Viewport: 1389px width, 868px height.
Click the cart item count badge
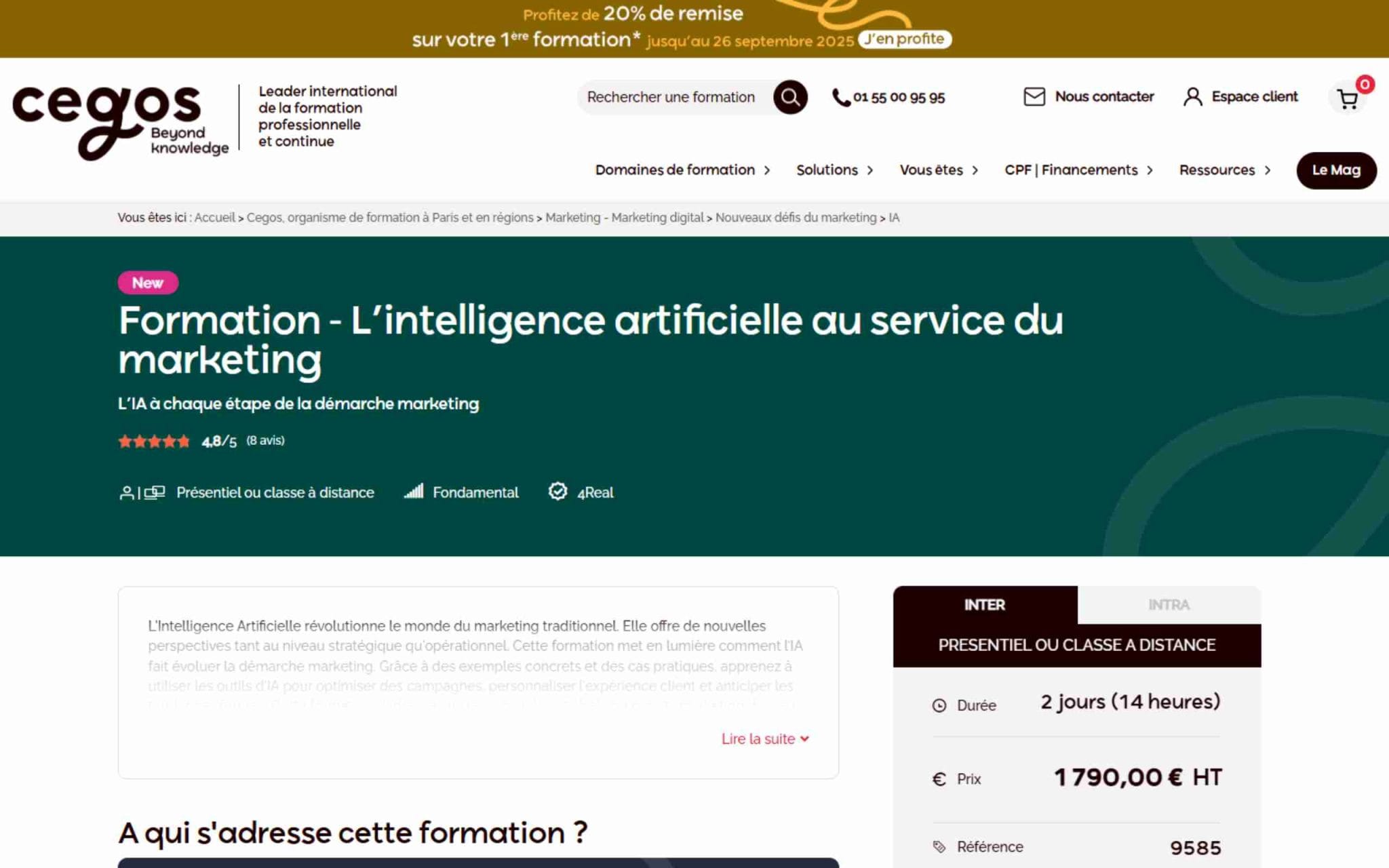pos(1365,84)
